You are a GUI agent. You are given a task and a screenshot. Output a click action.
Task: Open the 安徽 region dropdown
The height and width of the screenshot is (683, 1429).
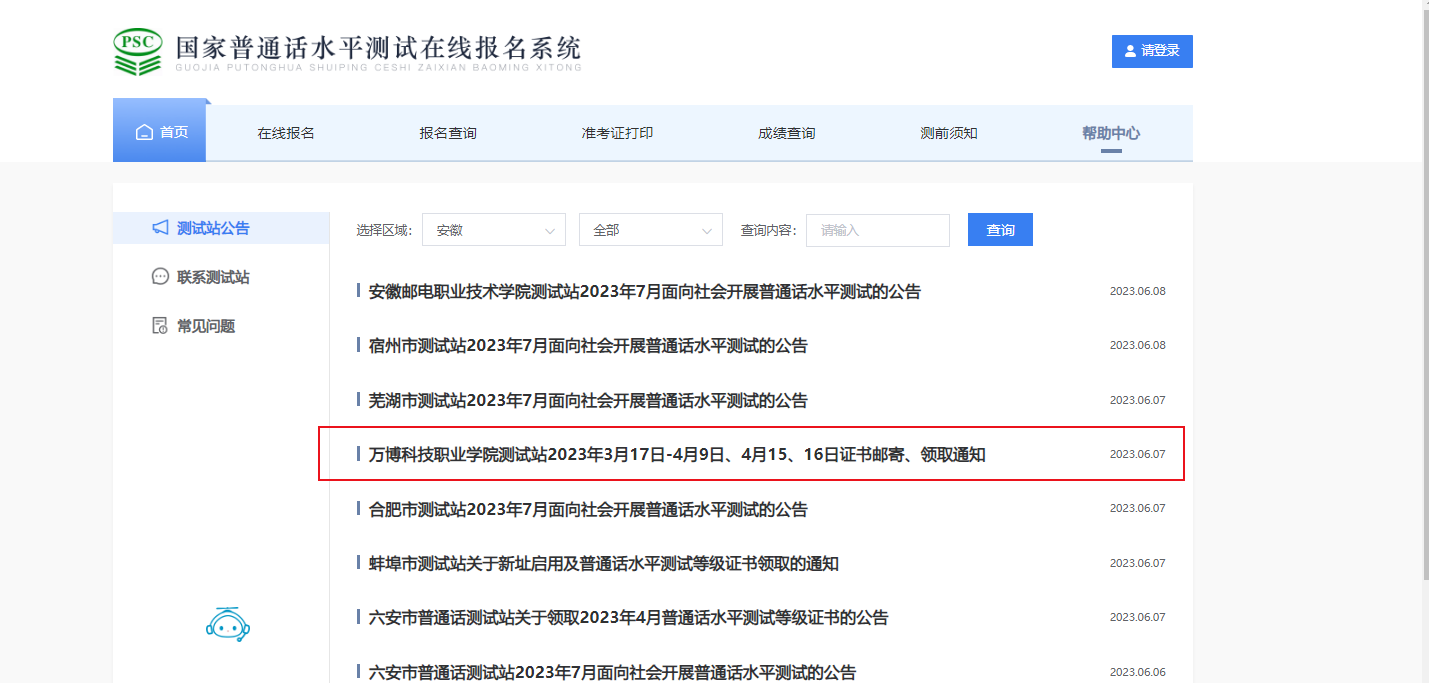(x=494, y=230)
